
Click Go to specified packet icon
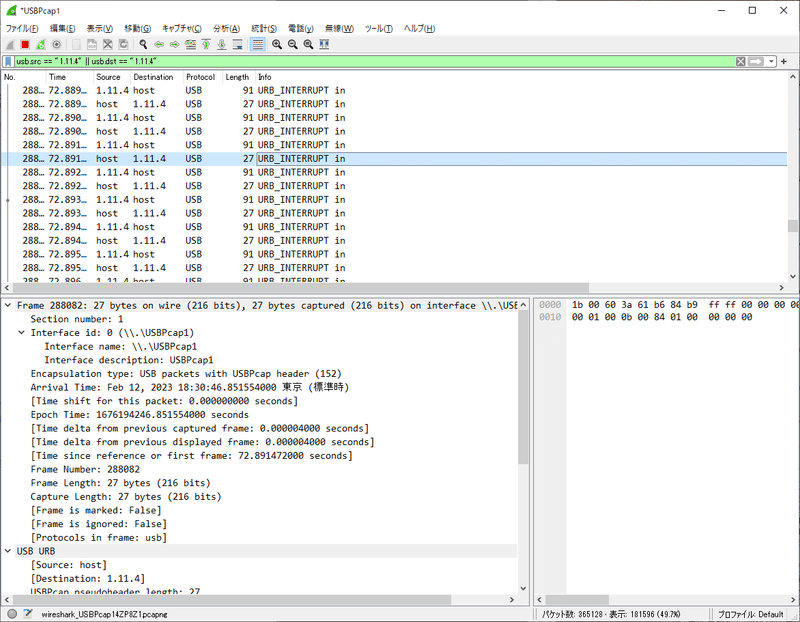(x=190, y=45)
